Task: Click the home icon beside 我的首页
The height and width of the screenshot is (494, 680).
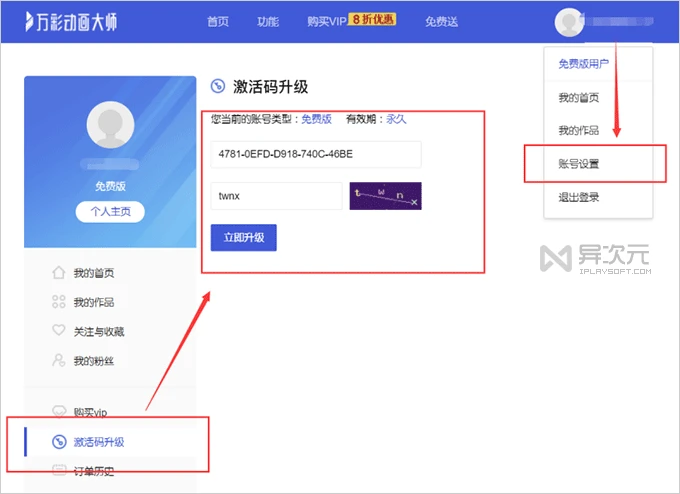Action: pyautogui.click(x=59, y=273)
